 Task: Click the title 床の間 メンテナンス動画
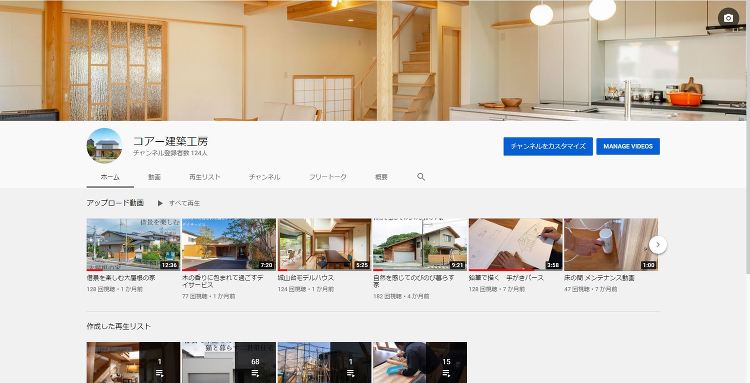pyautogui.click(x=599, y=278)
